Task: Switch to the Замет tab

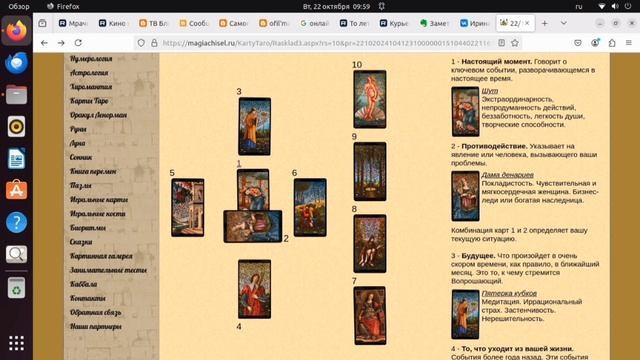Action: (x=434, y=23)
